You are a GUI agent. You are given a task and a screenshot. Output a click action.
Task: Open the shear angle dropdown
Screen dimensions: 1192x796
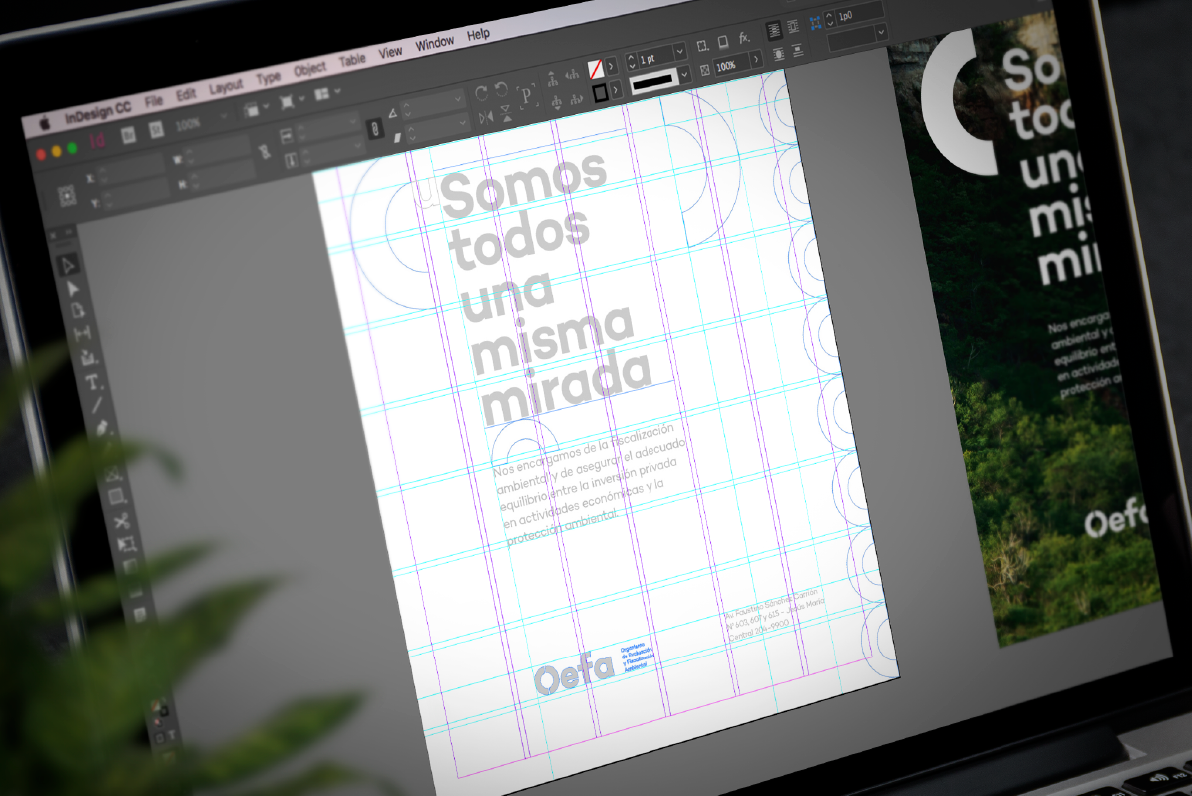click(x=462, y=122)
